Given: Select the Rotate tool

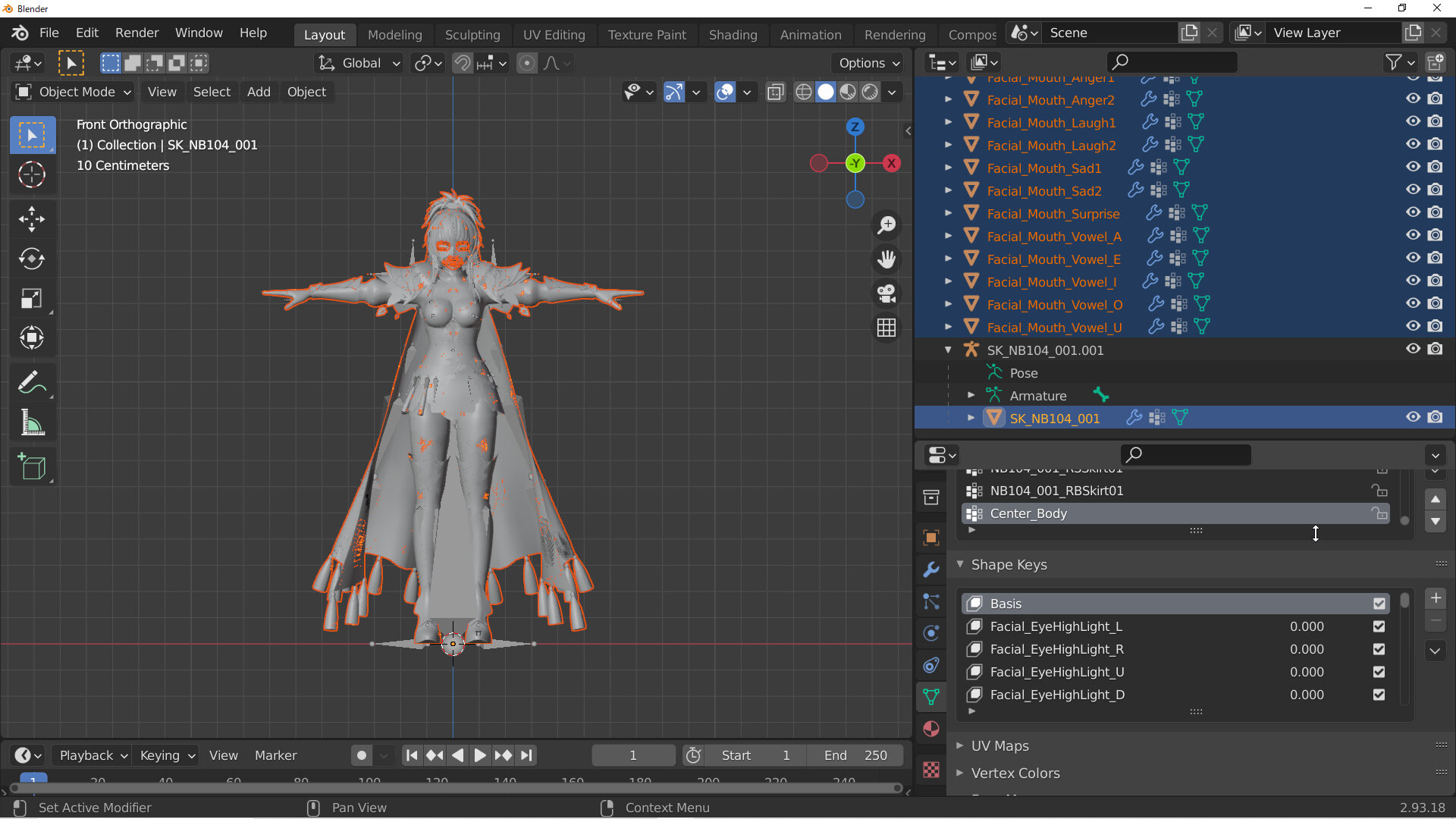Looking at the screenshot, I should (32, 259).
